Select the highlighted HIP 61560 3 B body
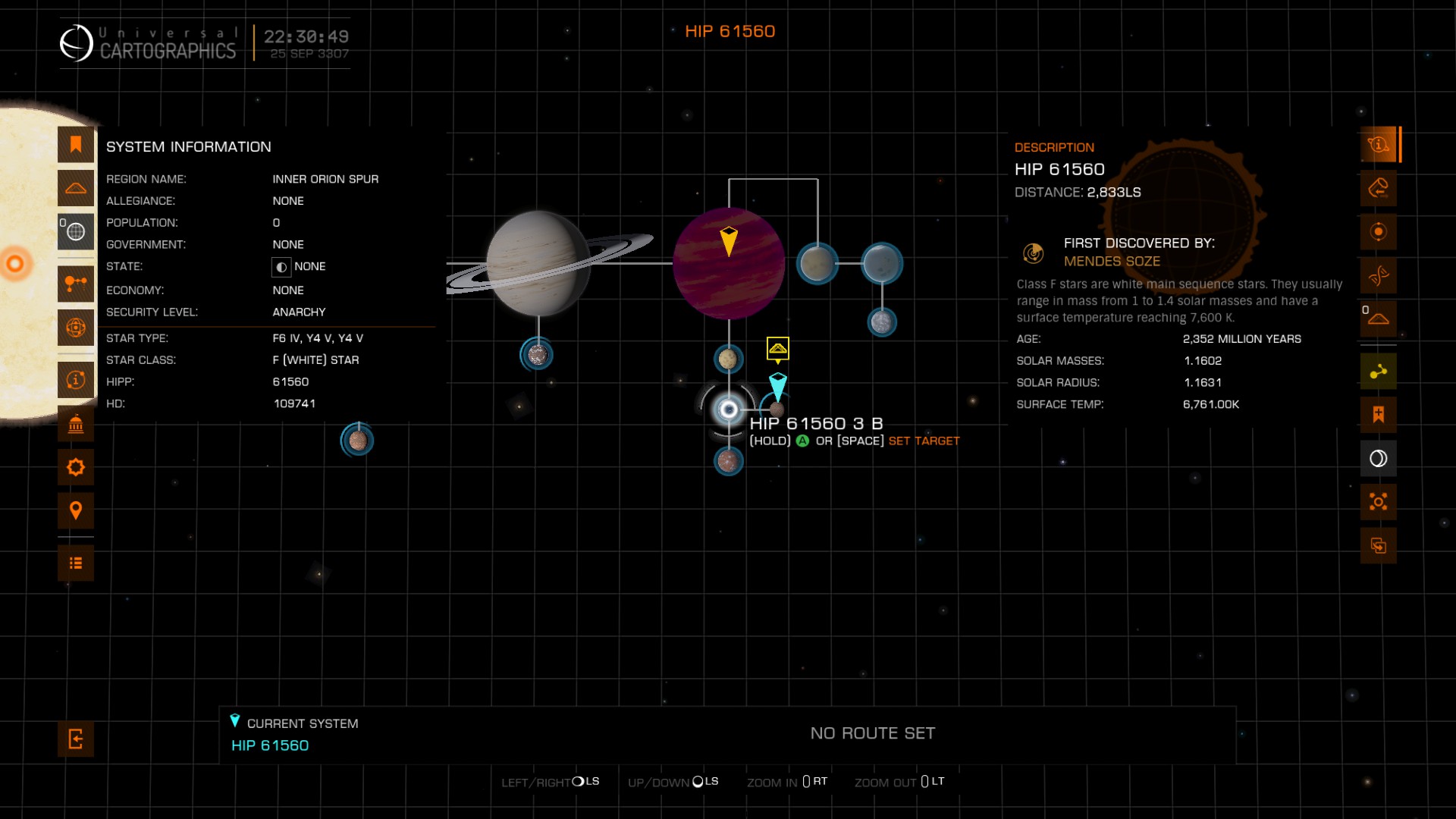This screenshot has height=819, width=1456. click(x=729, y=410)
